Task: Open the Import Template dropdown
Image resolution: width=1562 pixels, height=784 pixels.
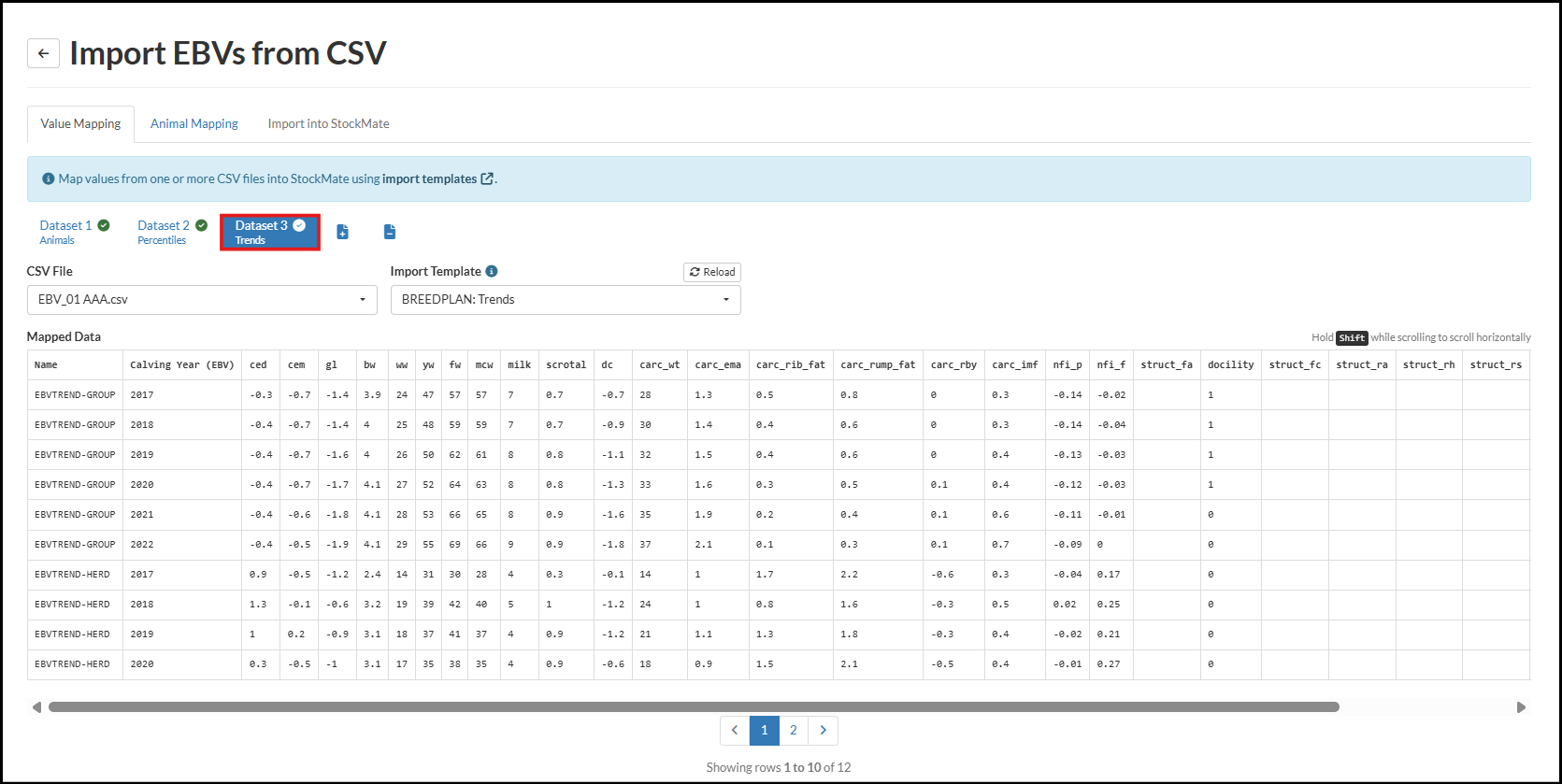Action: click(566, 300)
